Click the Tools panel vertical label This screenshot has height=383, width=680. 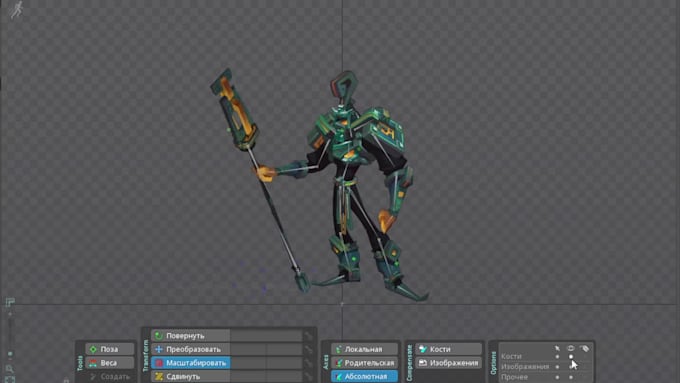[80, 363]
